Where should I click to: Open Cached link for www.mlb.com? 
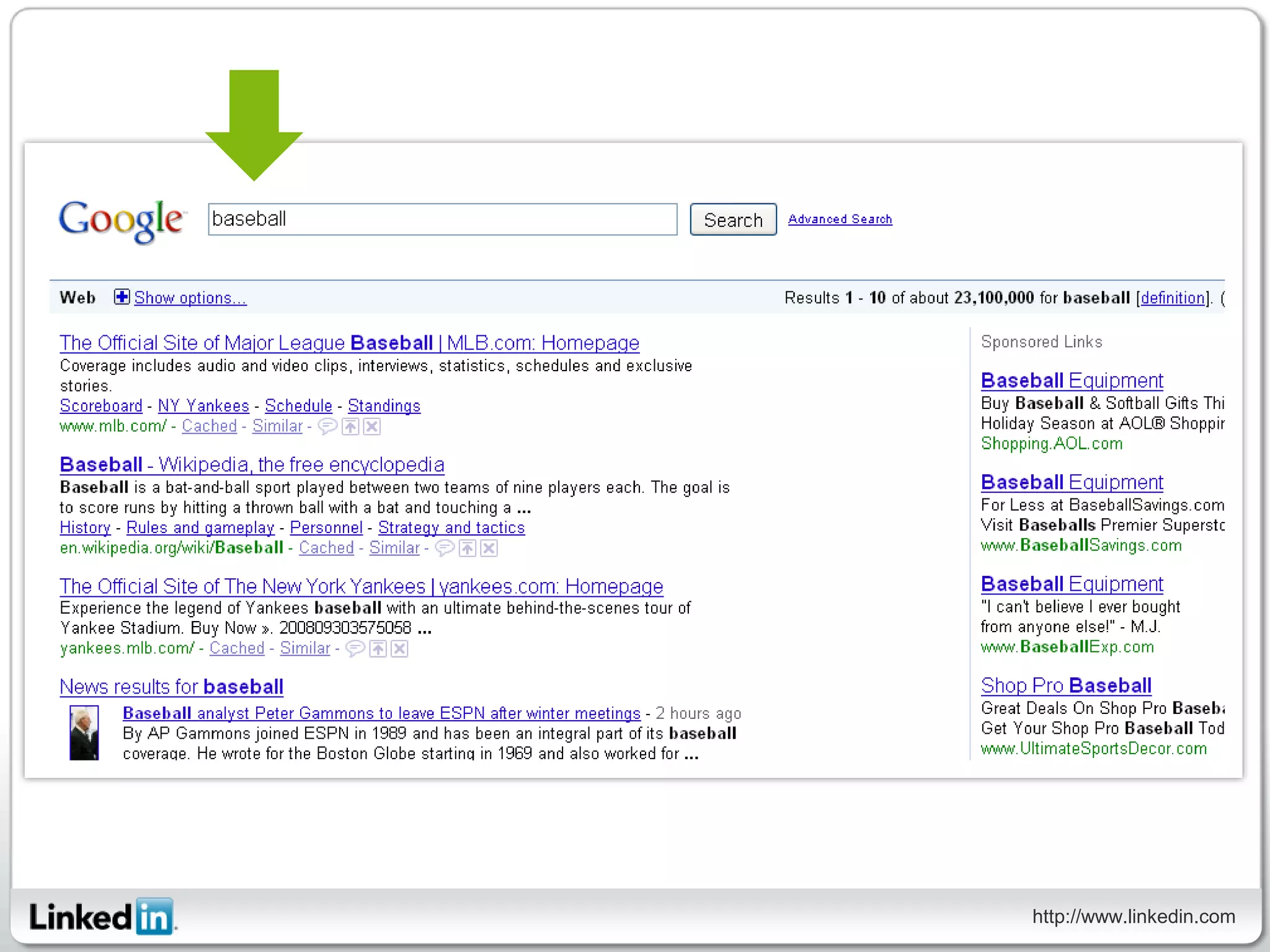(x=209, y=426)
